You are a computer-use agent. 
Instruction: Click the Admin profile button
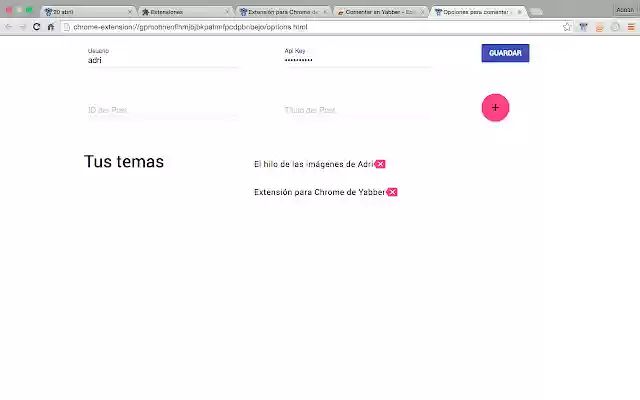[625, 10]
